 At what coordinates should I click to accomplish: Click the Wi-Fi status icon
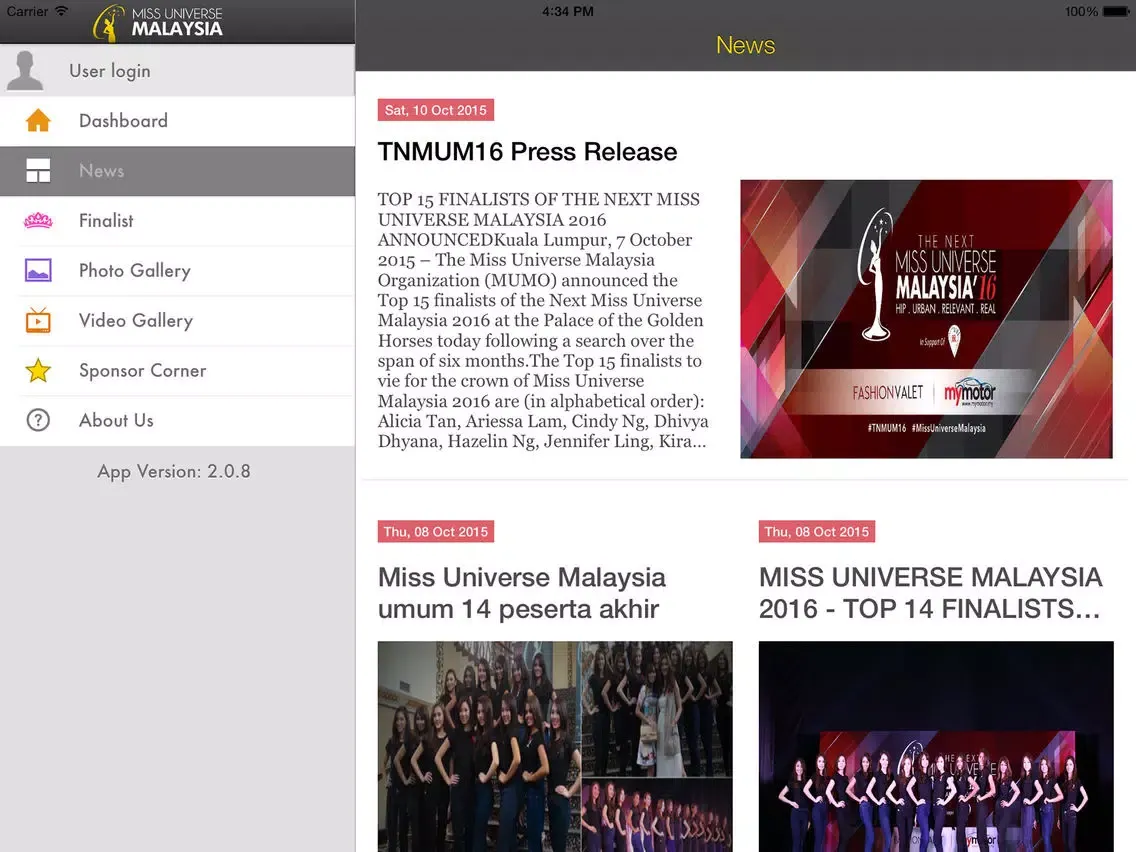click(62, 11)
